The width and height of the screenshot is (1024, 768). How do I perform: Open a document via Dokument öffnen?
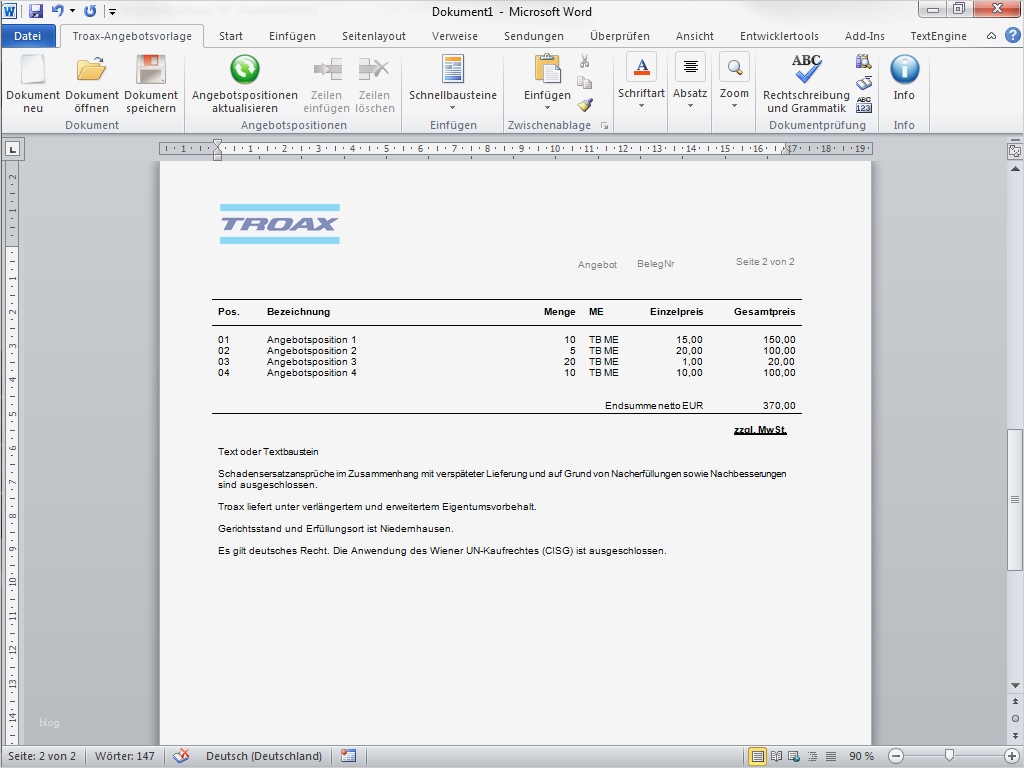click(x=91, y=84)
